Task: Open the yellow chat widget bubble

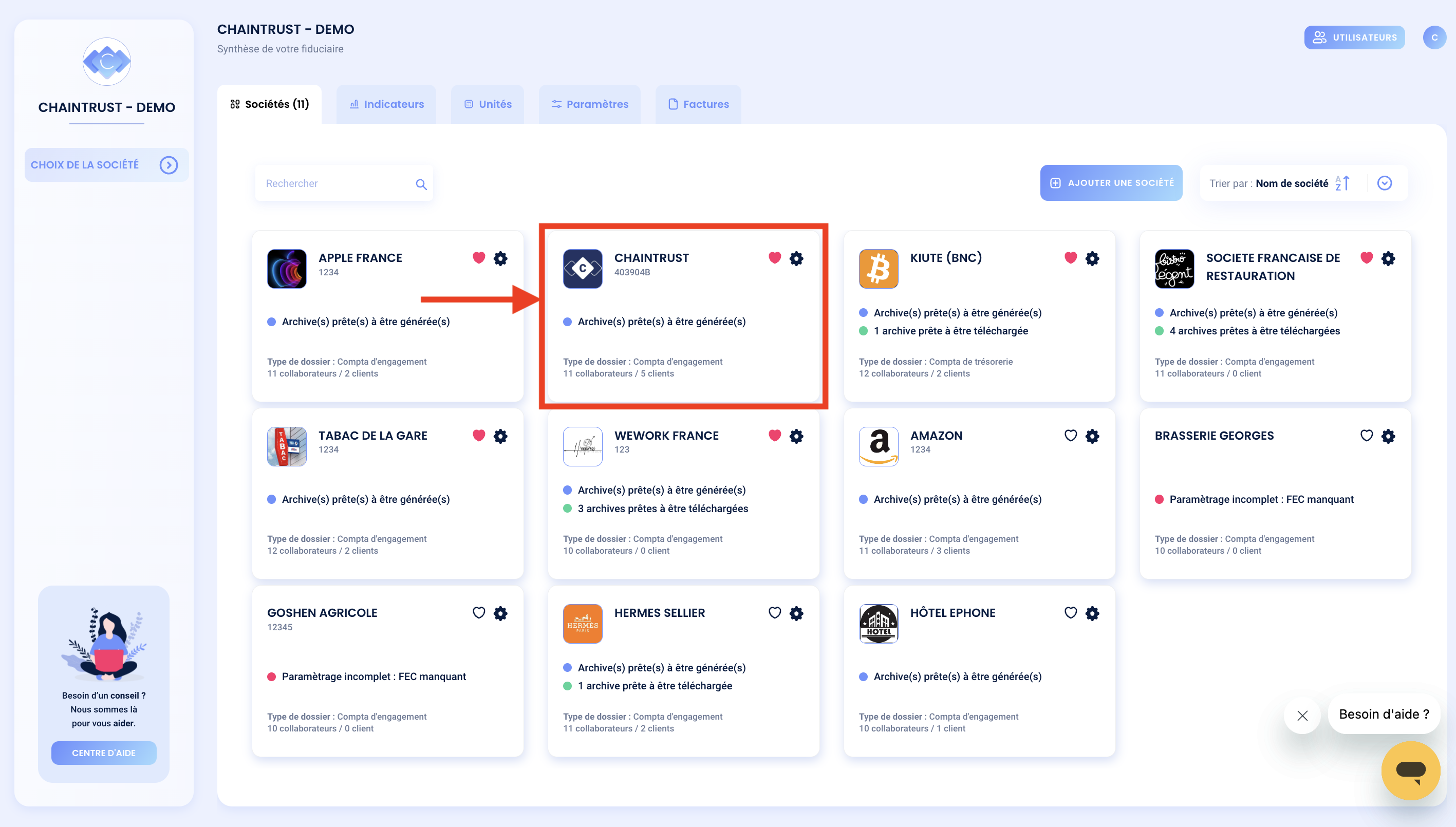Action: click(1411, 770)
